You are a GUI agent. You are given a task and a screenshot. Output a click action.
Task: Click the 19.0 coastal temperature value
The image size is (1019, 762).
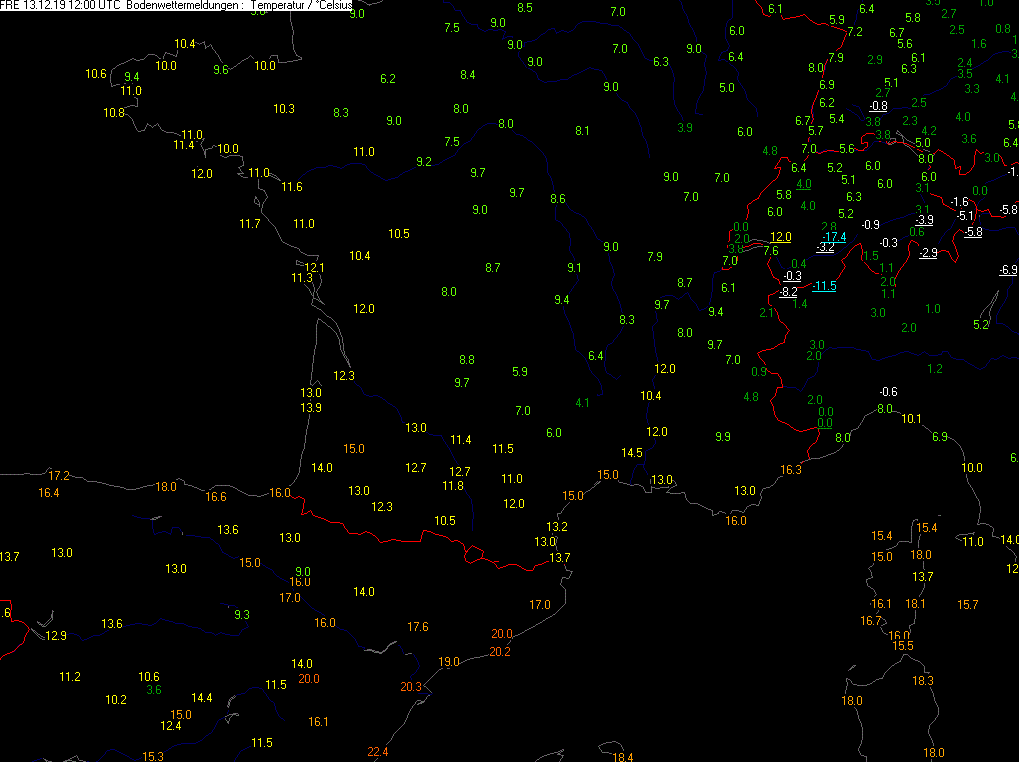(449, 661)
